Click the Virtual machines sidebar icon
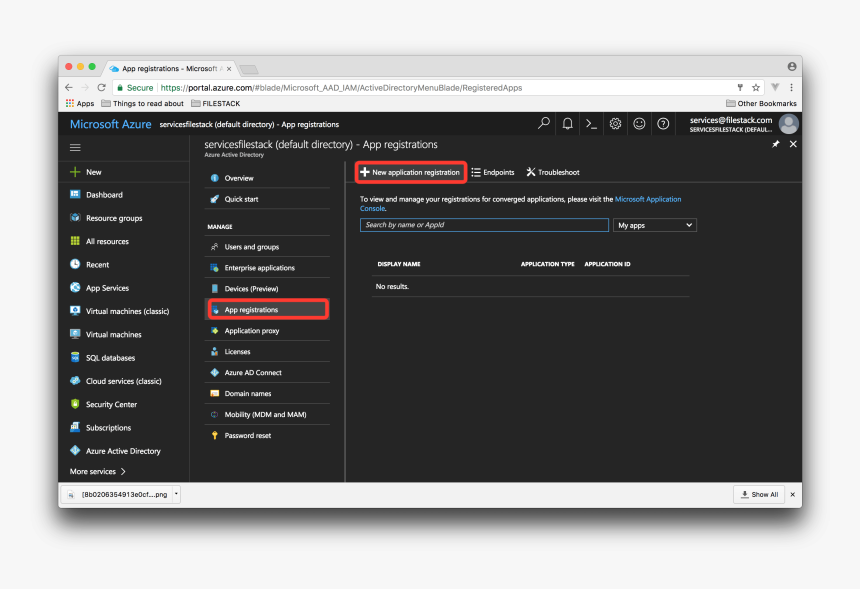The width and height of the screenshot is (860, 589). click(75, 334)
